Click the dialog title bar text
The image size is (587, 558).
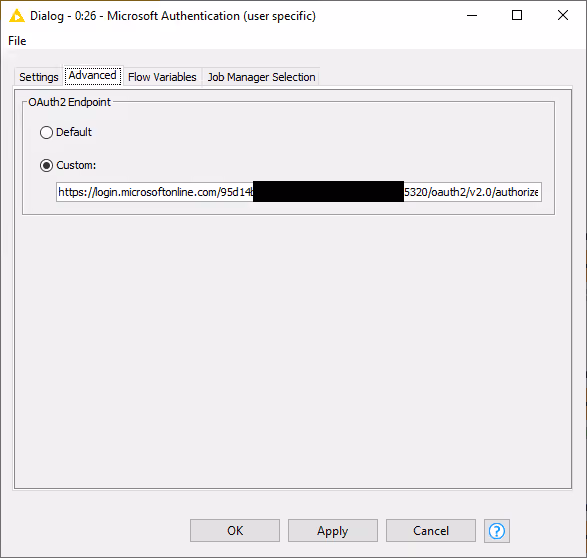point(173,16)
